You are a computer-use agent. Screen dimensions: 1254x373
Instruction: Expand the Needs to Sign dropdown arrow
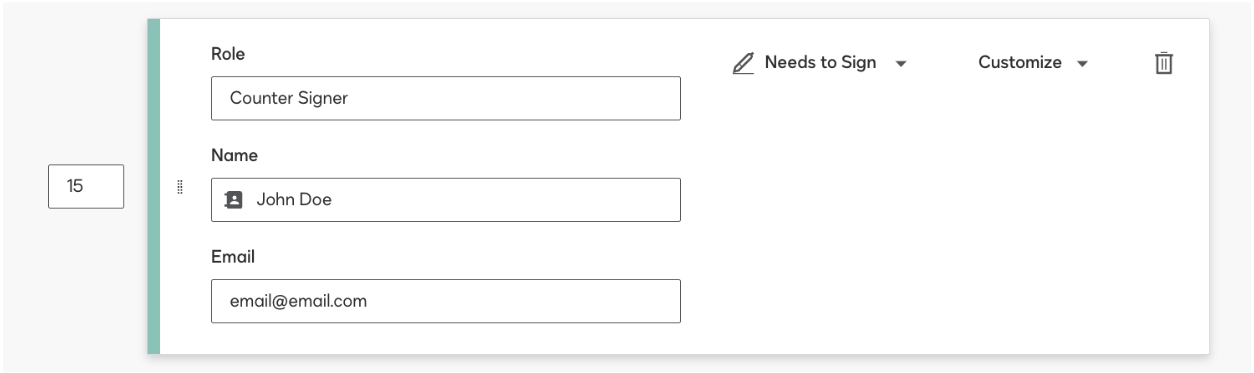click(900, 64)
